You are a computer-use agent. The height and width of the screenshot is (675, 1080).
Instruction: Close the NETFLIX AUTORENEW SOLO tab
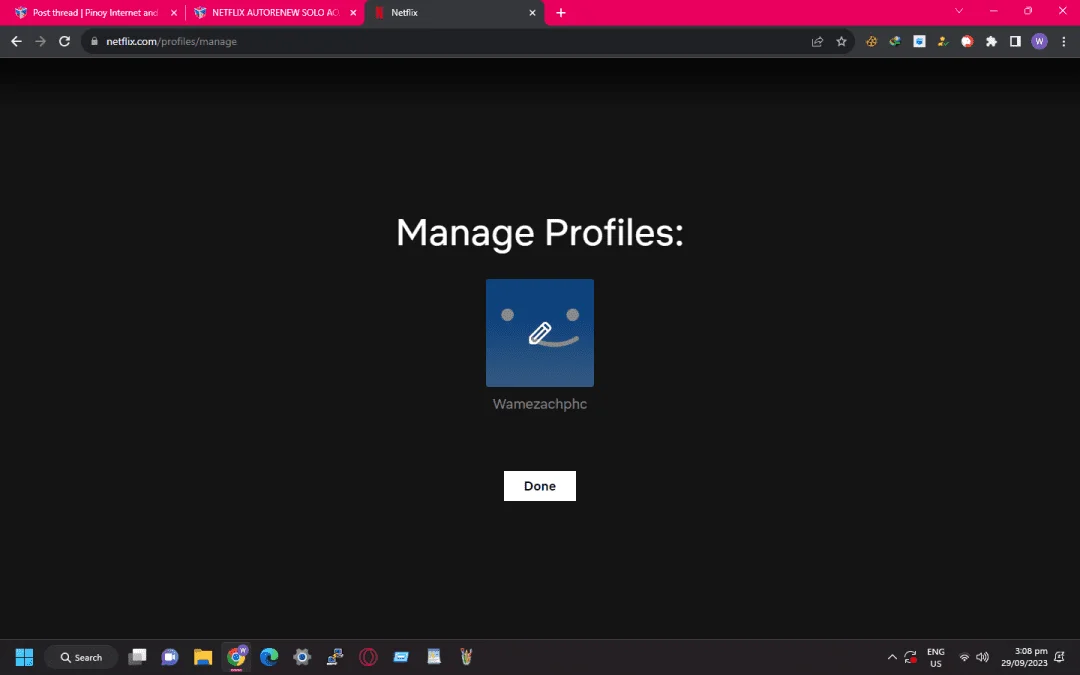(353, 12)
